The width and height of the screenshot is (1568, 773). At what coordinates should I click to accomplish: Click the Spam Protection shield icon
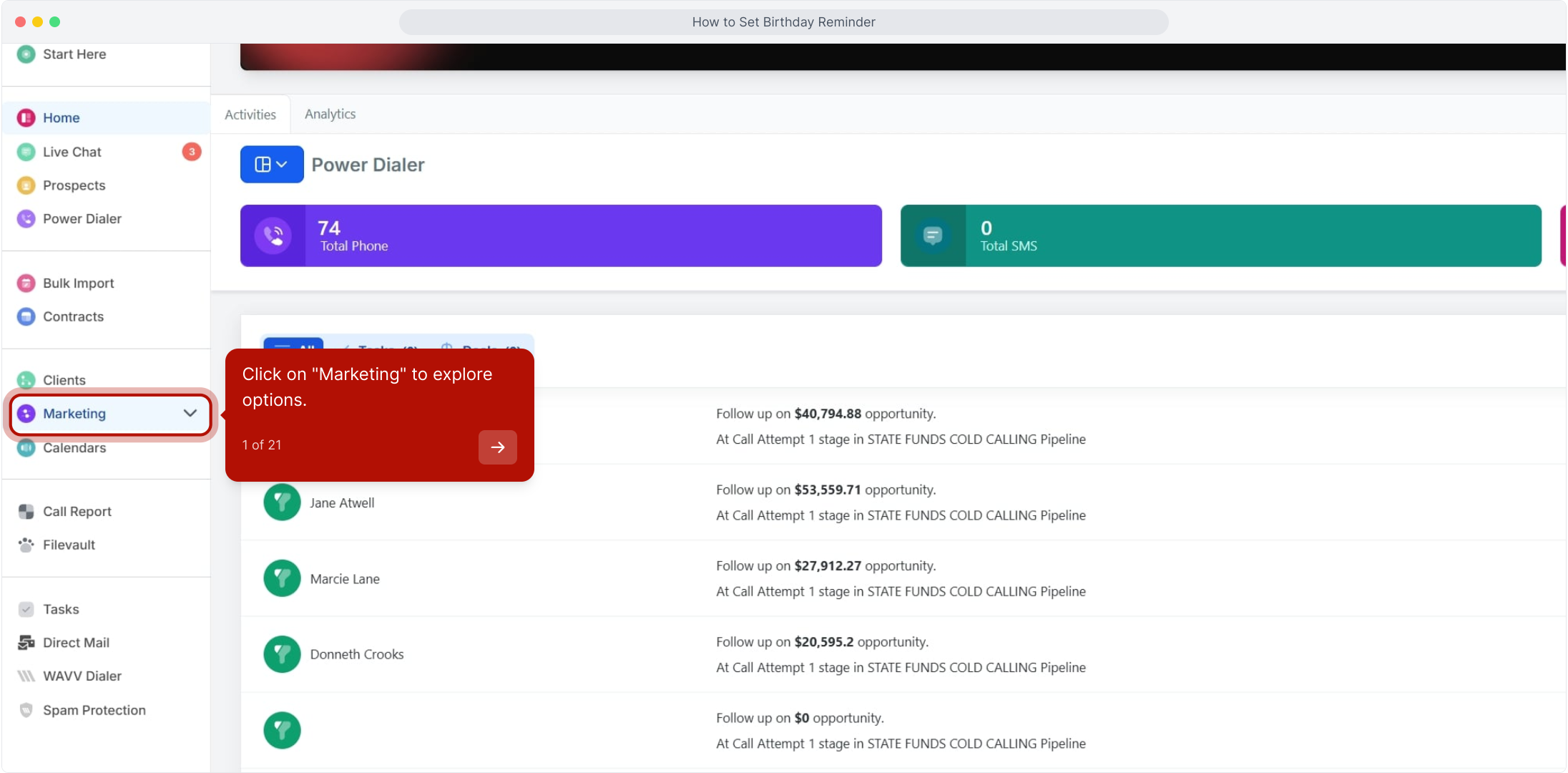(x=26, y=710)
